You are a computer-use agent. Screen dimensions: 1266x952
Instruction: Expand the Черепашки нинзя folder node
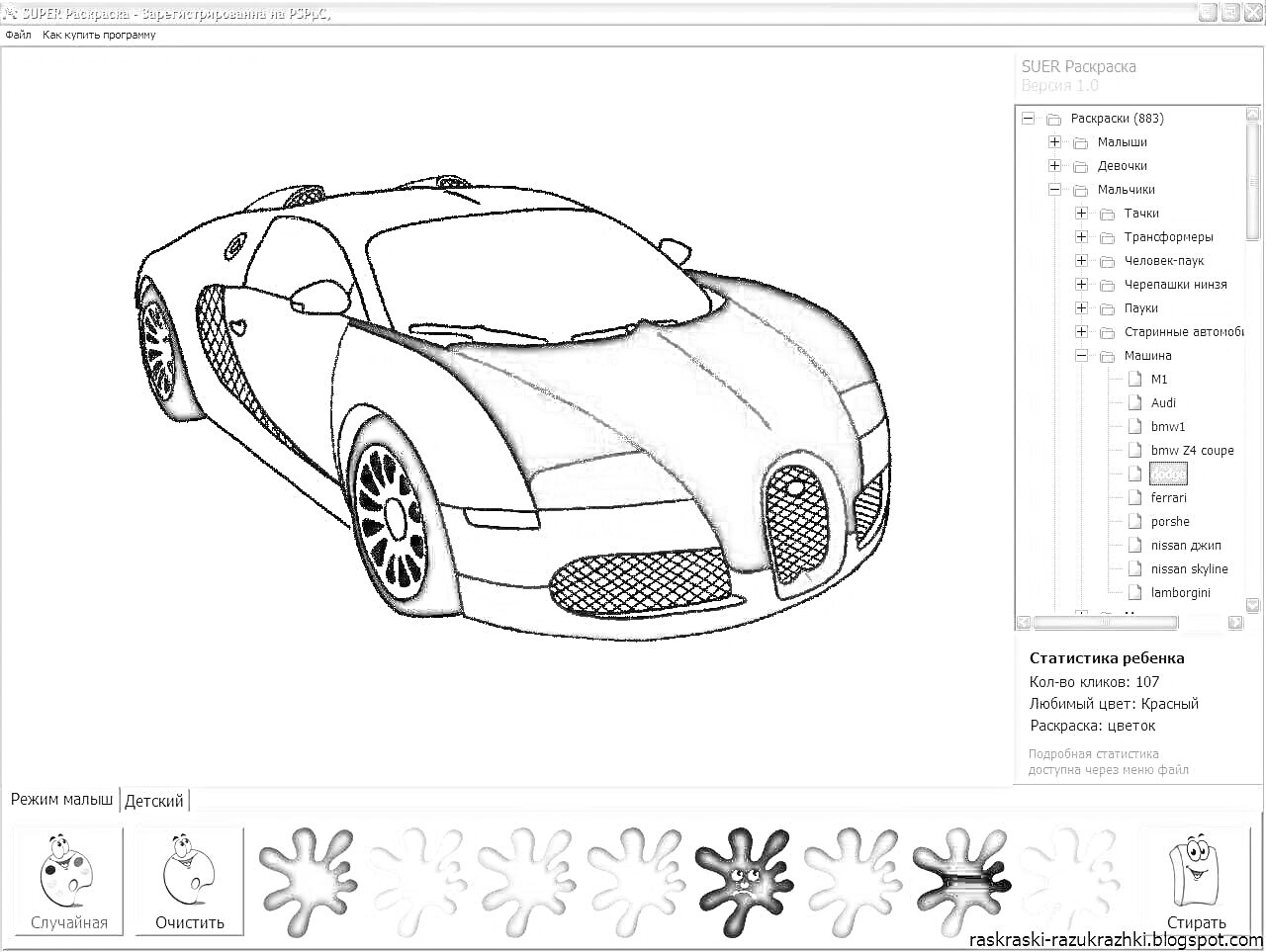(x=1081, y=285)
